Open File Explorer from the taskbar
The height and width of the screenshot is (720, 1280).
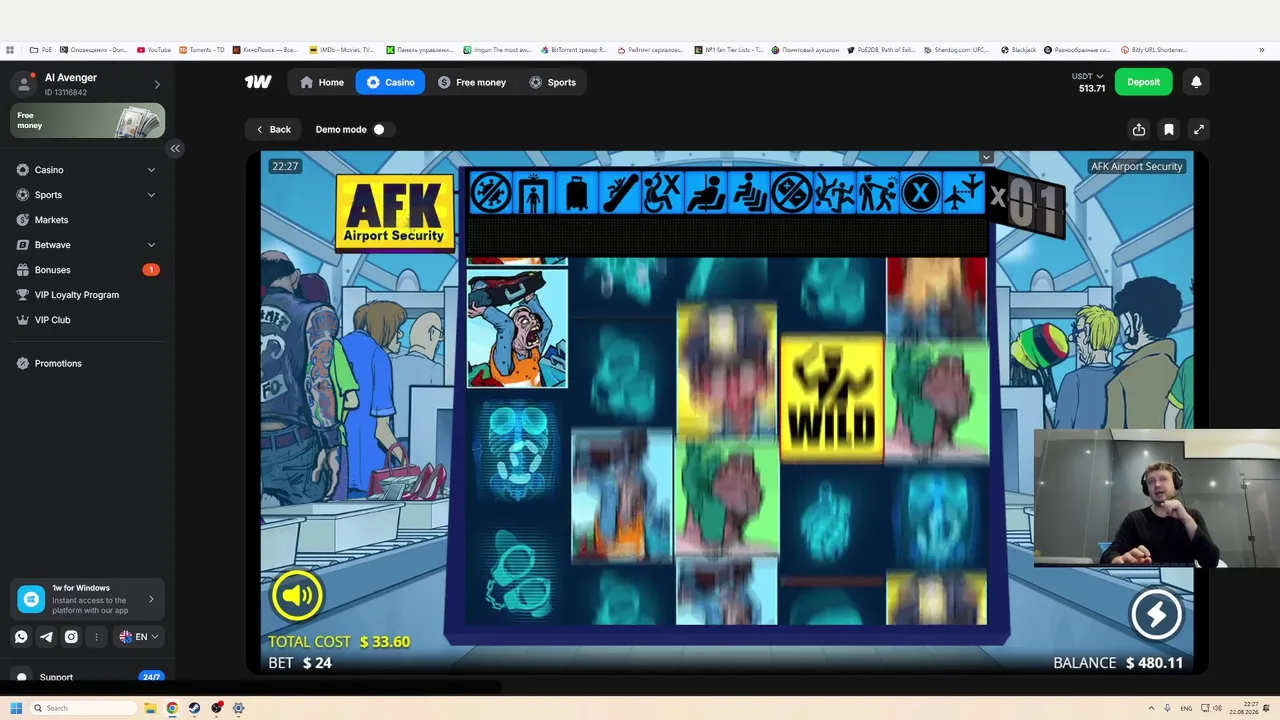tap(150, 708)
